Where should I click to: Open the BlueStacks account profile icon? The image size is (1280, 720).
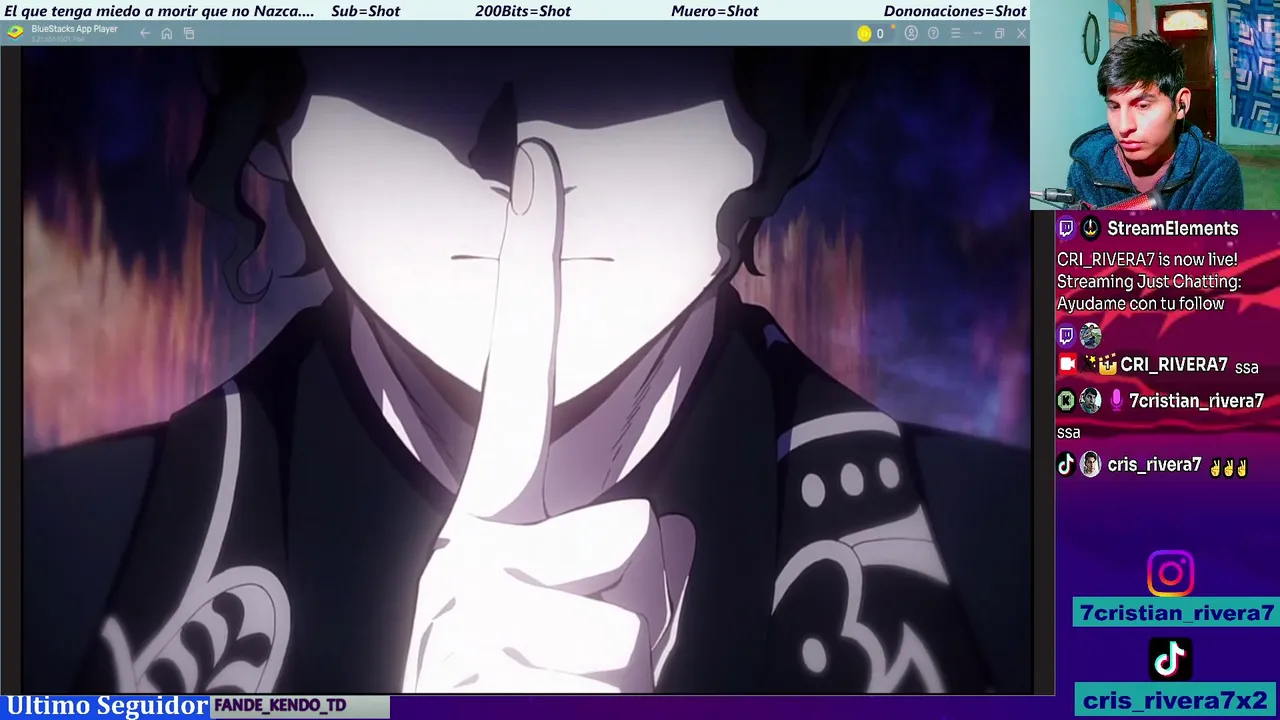point(911,34)
